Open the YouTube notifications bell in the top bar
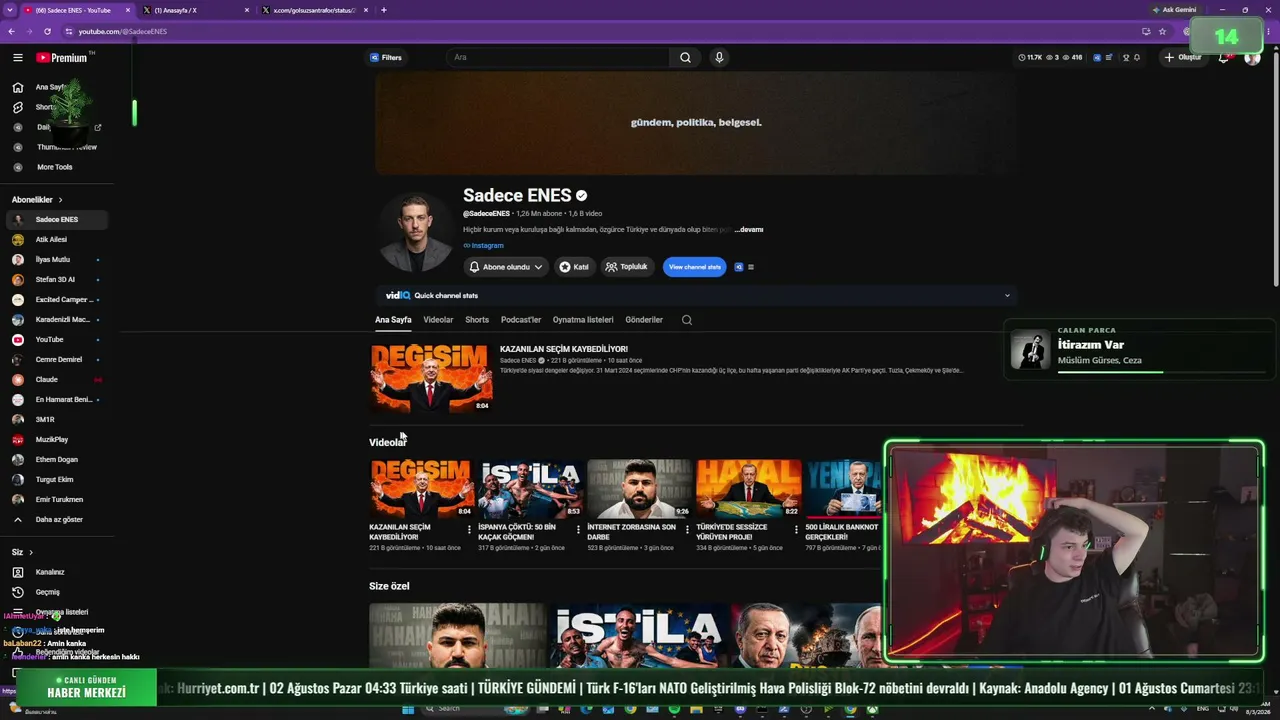This screenshot has width=1280, height=720. point(1223,57)
